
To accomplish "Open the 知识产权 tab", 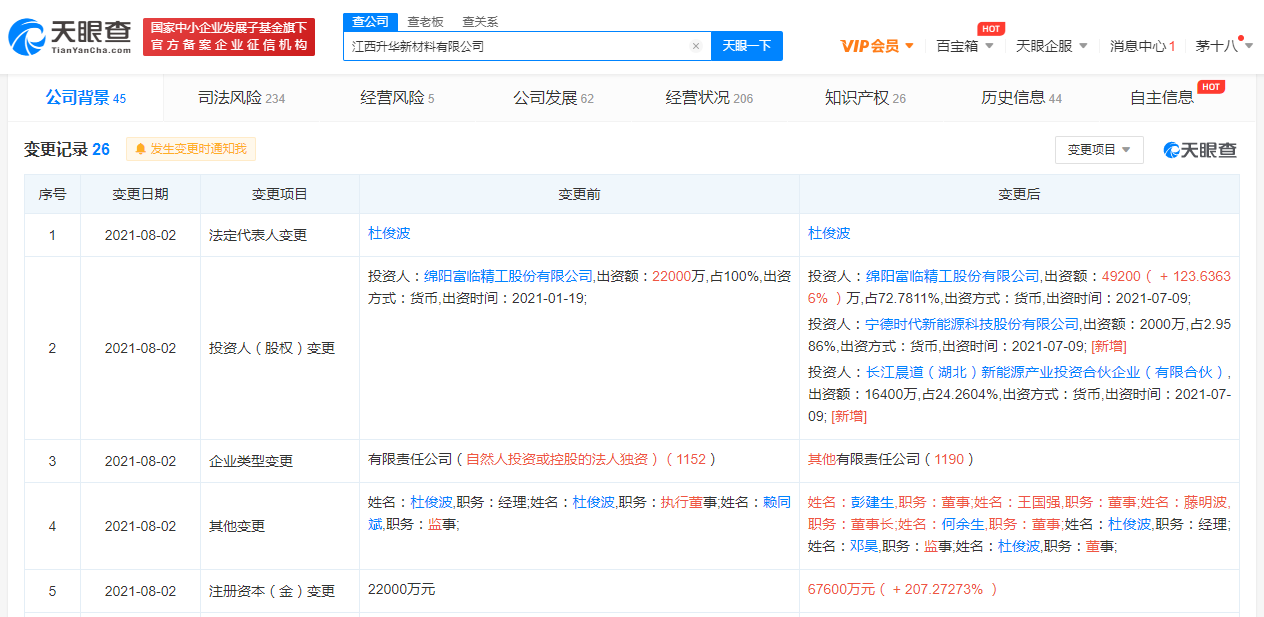I will coord(865,98).
